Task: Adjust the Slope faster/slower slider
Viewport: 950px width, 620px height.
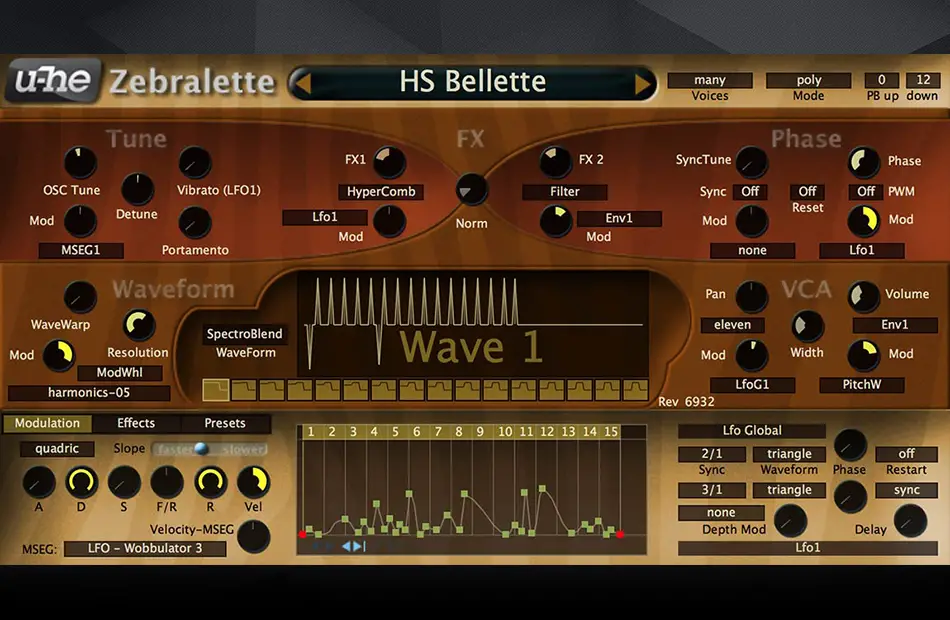Action: (x=210, y=449)
